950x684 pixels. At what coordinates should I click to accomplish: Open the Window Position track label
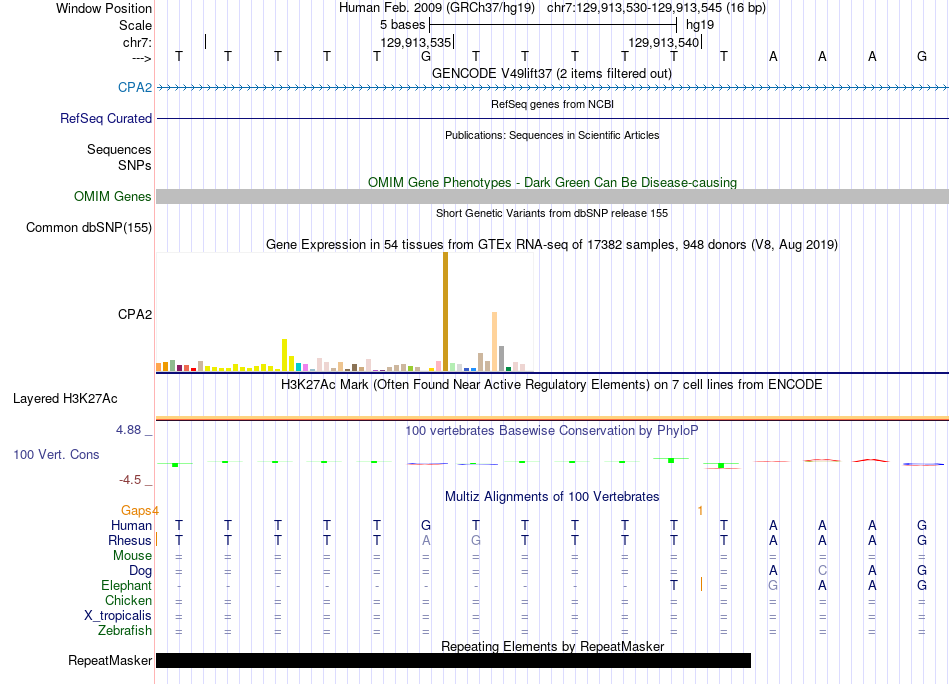click(104, 8)
